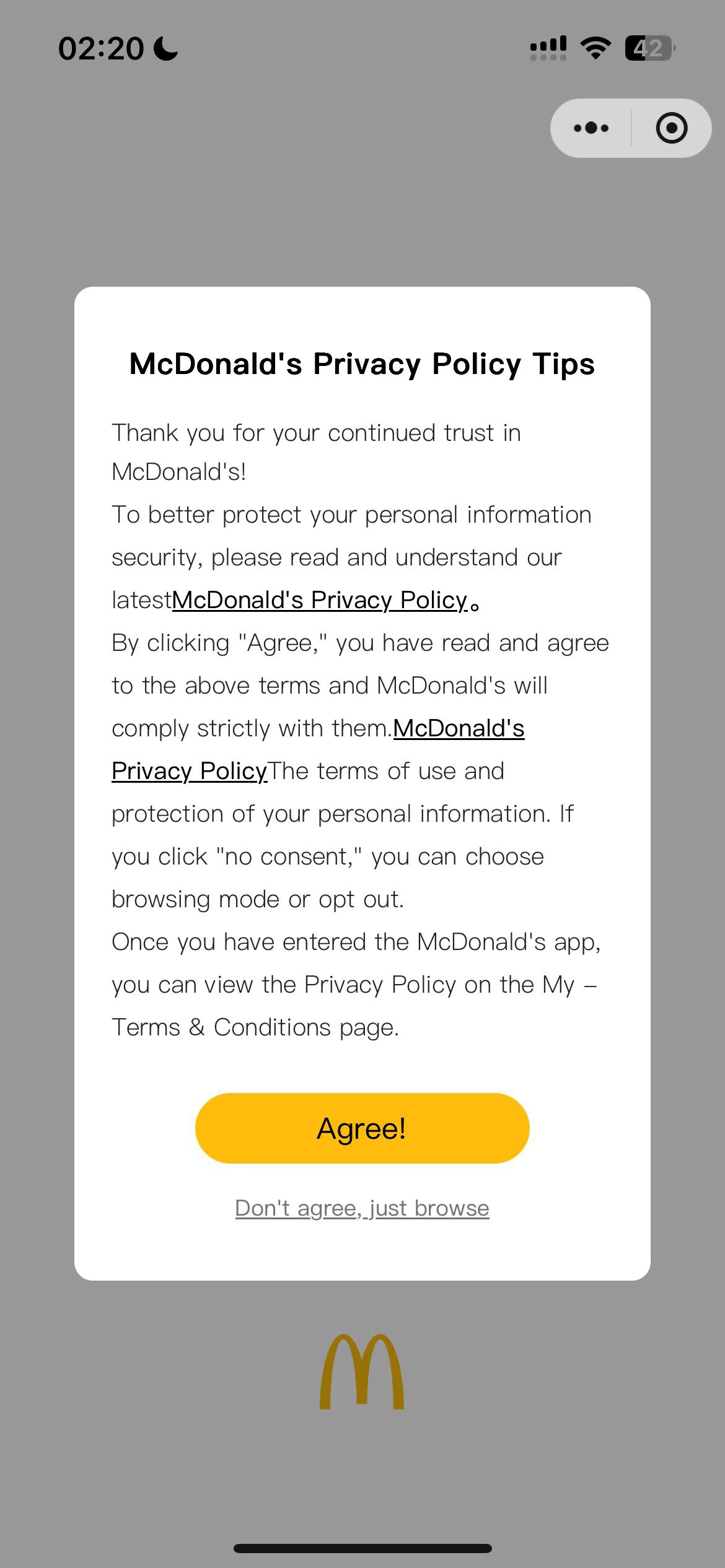Open McDonald's Privacy Policy link after "latest"
The width and height of the screenshot is (725, 1568).
coord(320,600)
